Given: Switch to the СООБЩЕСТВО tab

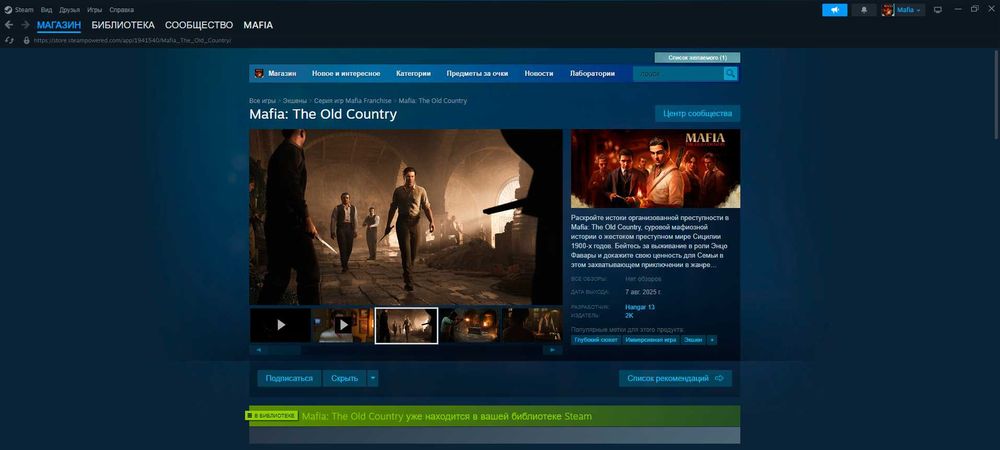Looking at the screenshot, I should click(199, 25).
